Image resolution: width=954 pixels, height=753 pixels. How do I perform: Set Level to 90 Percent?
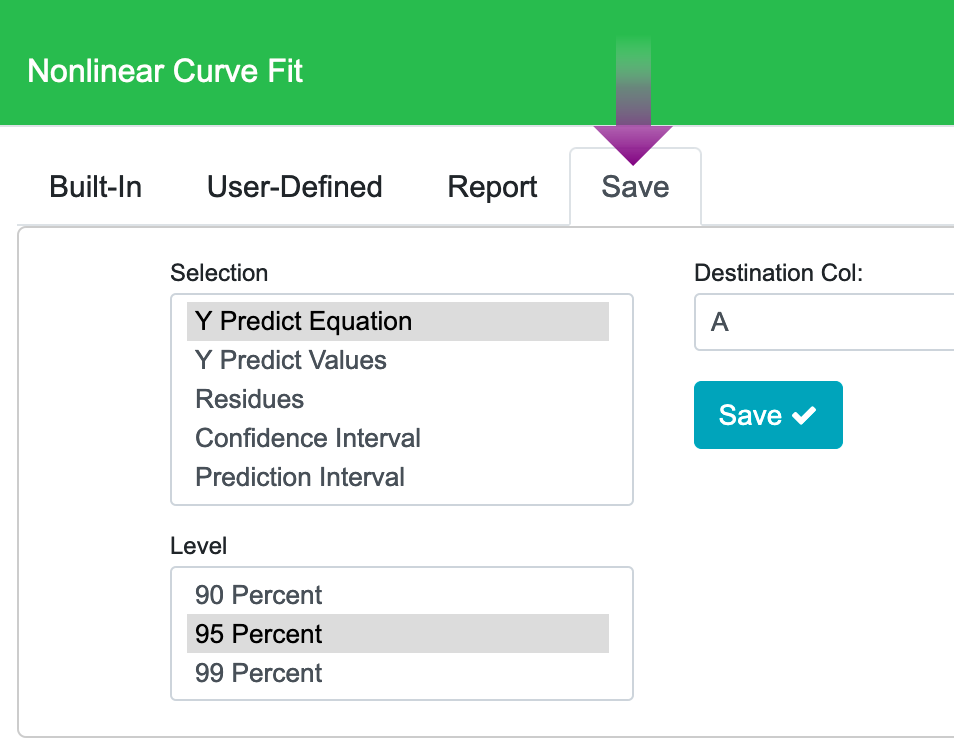point(259,595)
